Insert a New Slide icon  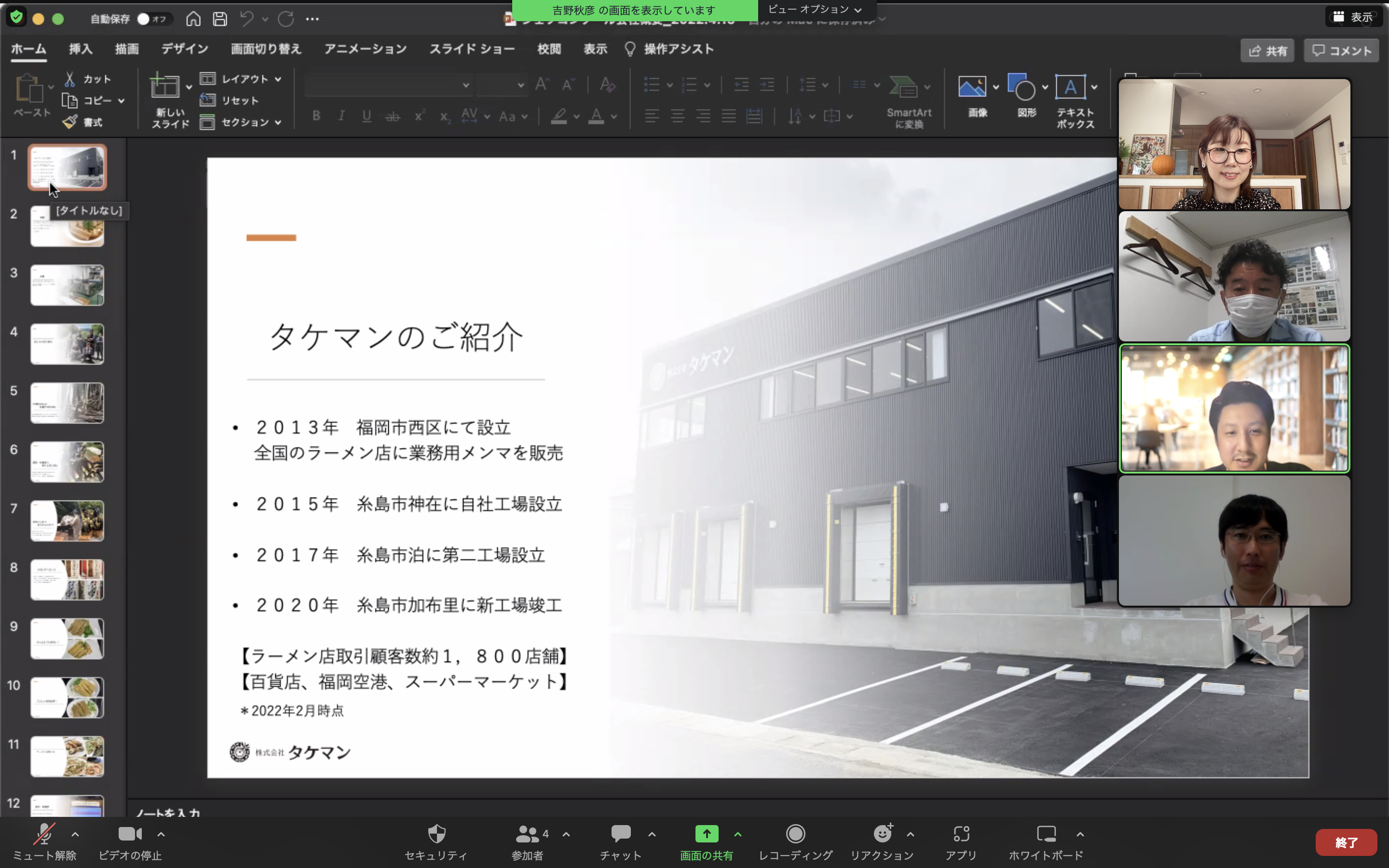165,86
